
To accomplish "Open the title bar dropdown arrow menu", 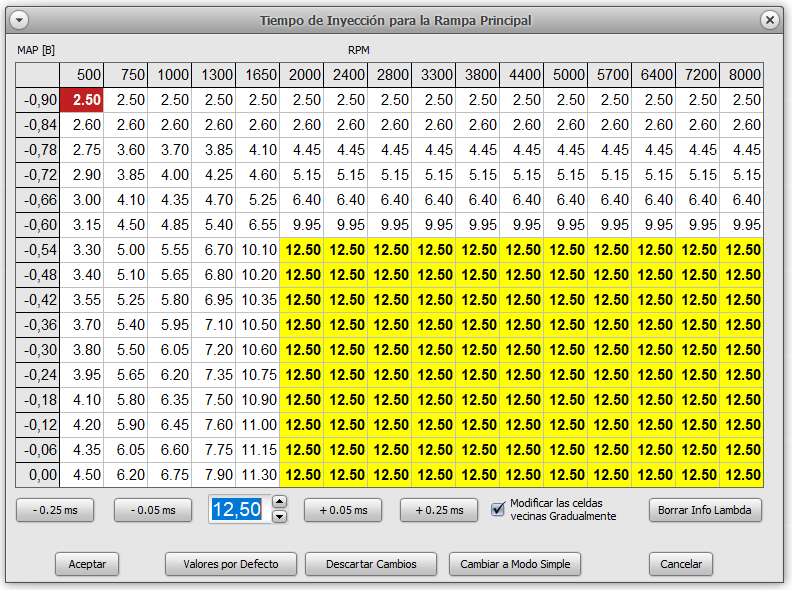I will tap(19, 20).
